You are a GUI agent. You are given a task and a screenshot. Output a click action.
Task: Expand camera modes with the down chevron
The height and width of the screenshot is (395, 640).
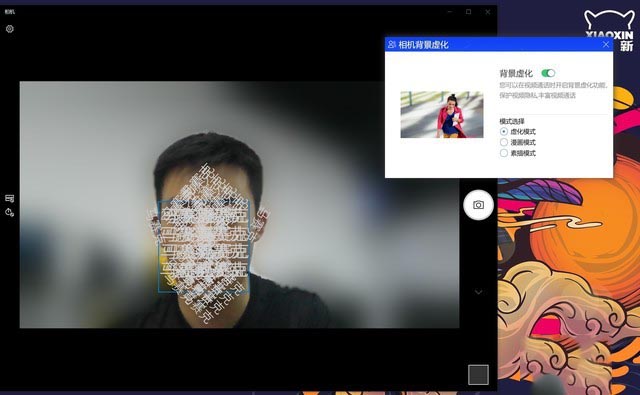[478, 292]
